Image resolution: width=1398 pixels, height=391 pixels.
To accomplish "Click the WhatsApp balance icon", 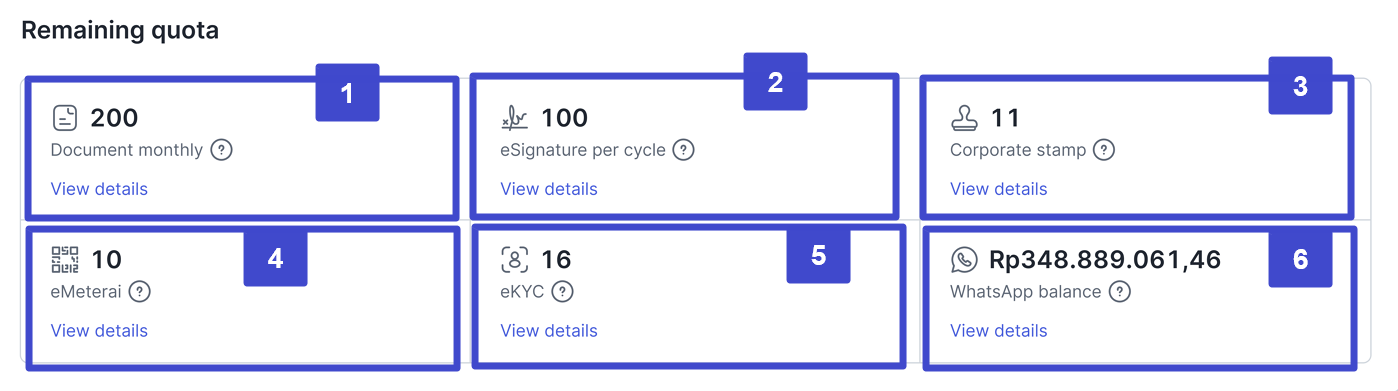I will (964, 260).
